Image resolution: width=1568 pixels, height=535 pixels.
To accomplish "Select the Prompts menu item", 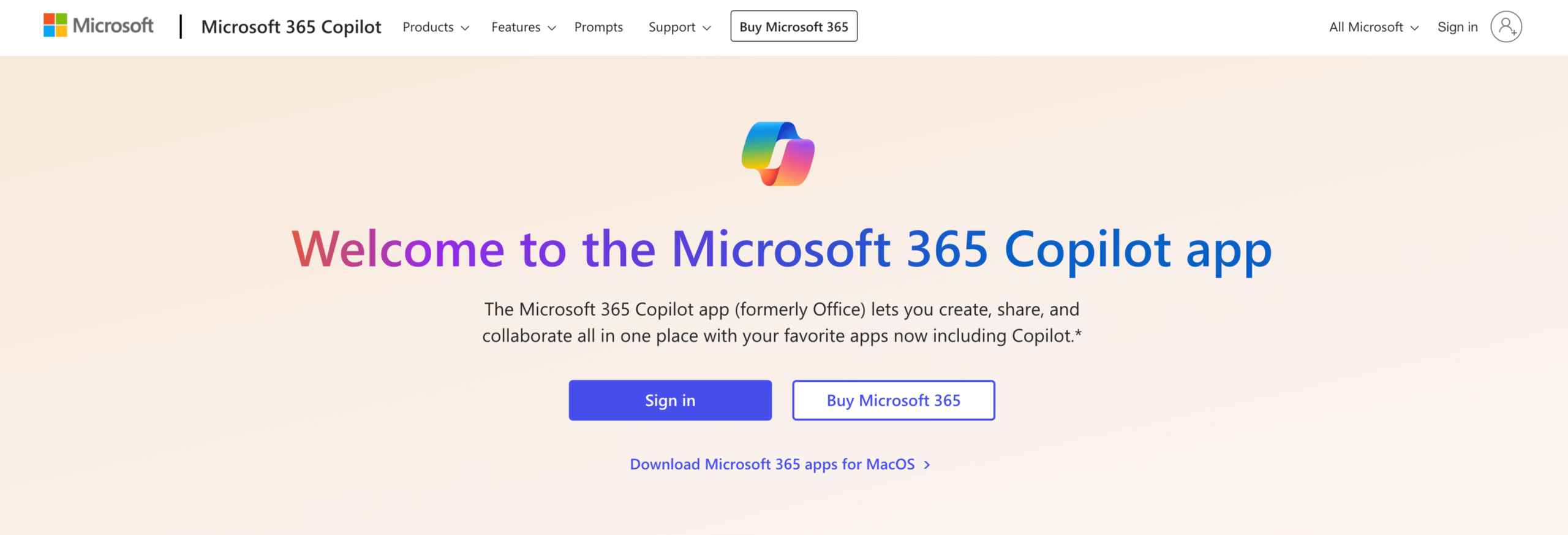I will [598, 27].
